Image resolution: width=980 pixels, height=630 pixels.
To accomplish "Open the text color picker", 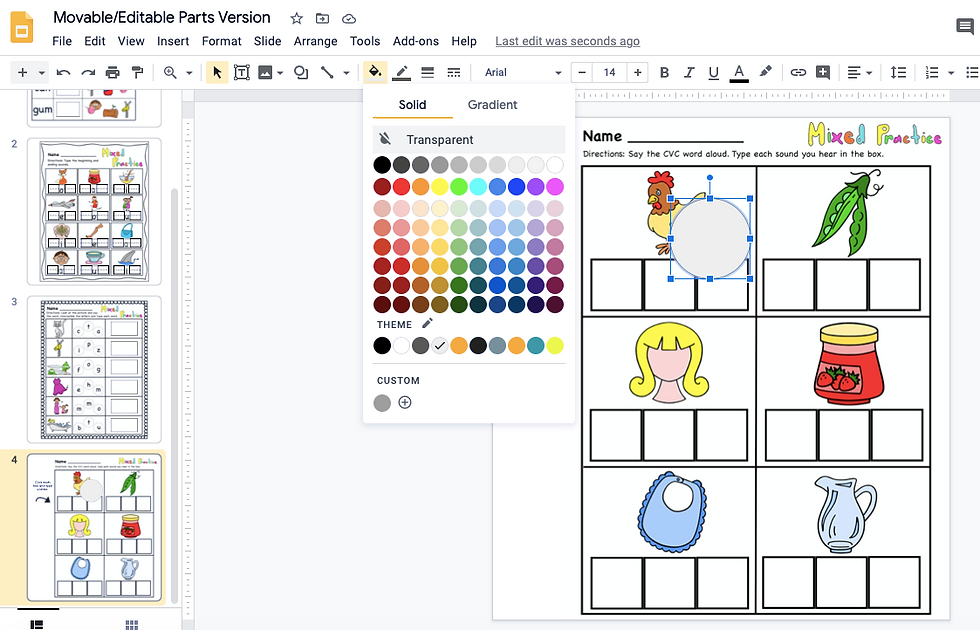I will (739, 72).
